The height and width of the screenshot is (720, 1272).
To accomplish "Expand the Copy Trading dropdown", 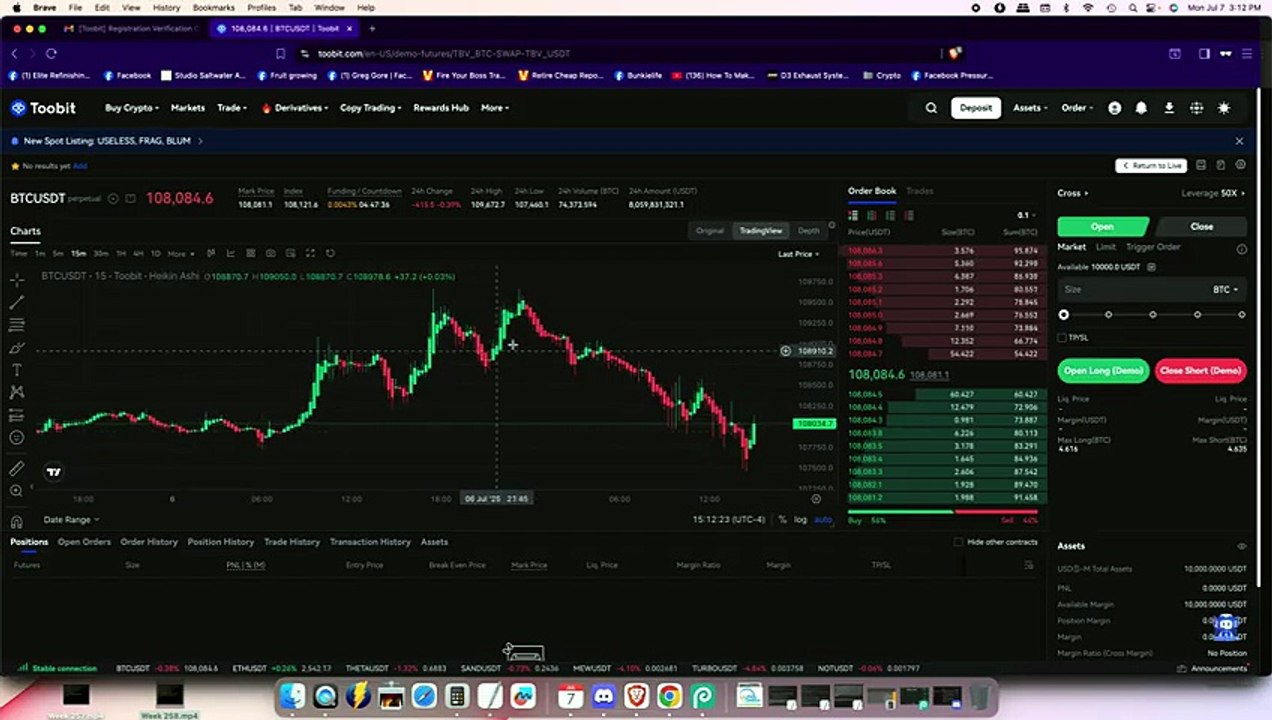I will coord(370,108).
